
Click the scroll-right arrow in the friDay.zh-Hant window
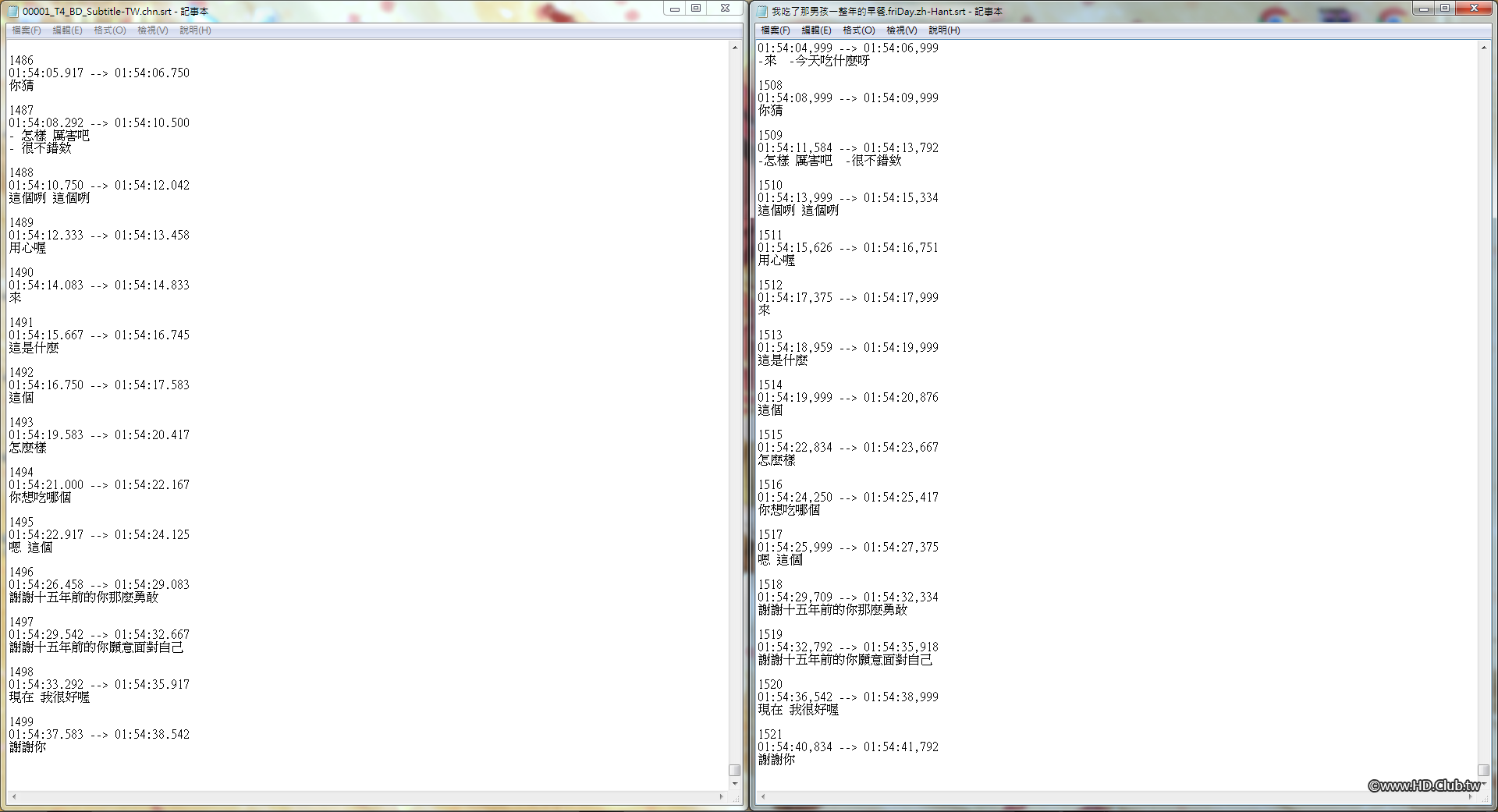pyautogui.click(x=1471, y=797)
